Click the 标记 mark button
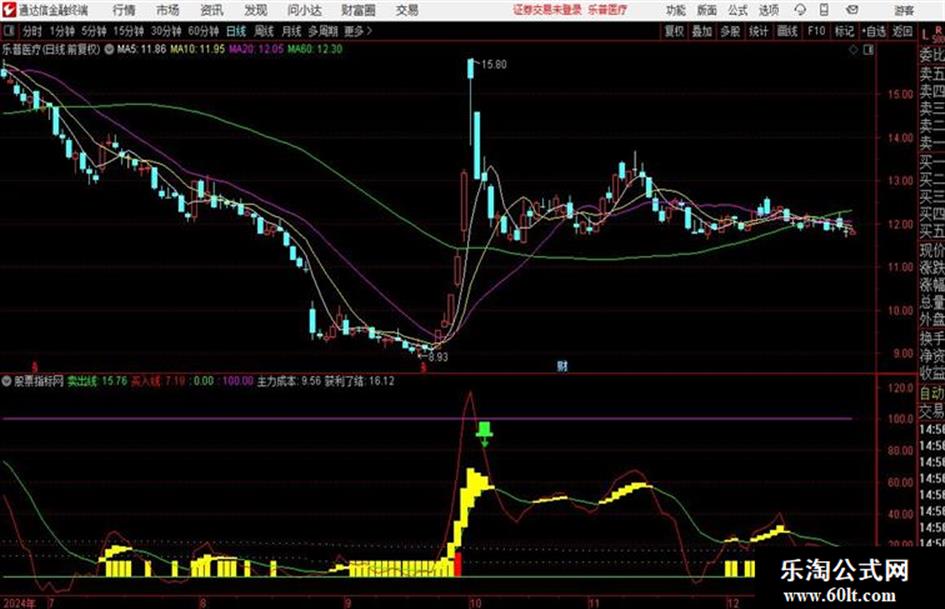945x609 pixels. point(844,31)
